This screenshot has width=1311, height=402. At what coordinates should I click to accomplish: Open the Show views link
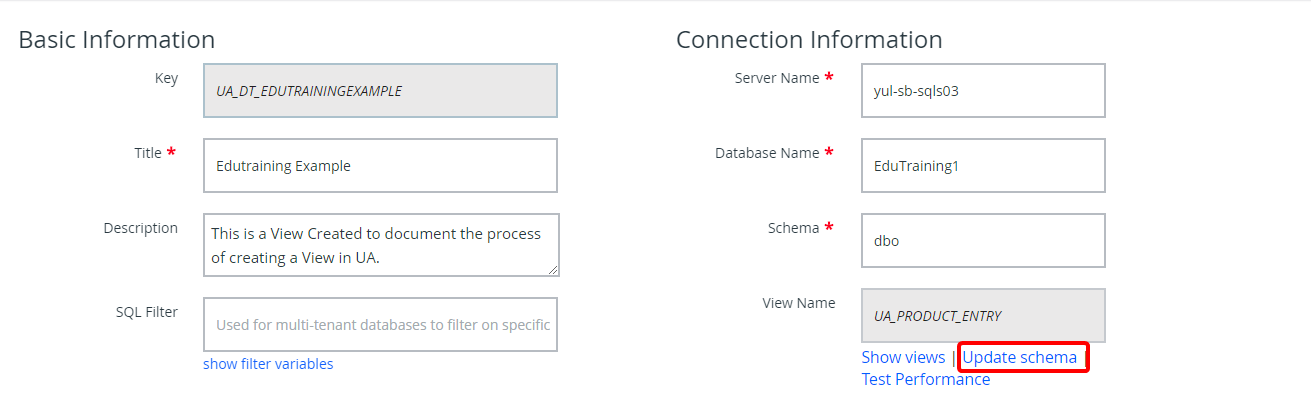click(903, 357)
